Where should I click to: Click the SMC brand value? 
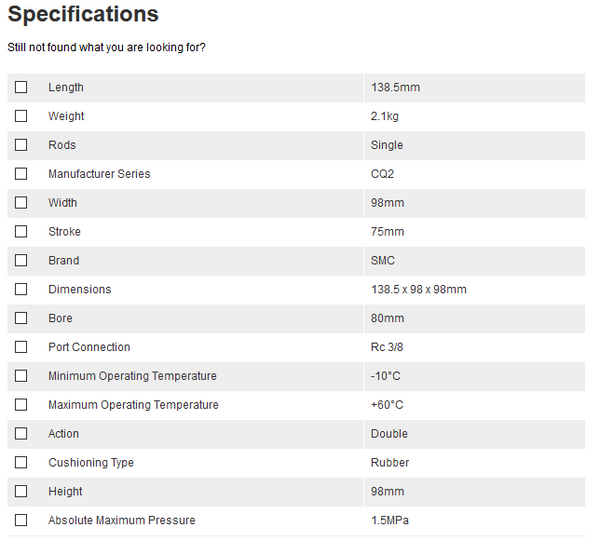383,261
